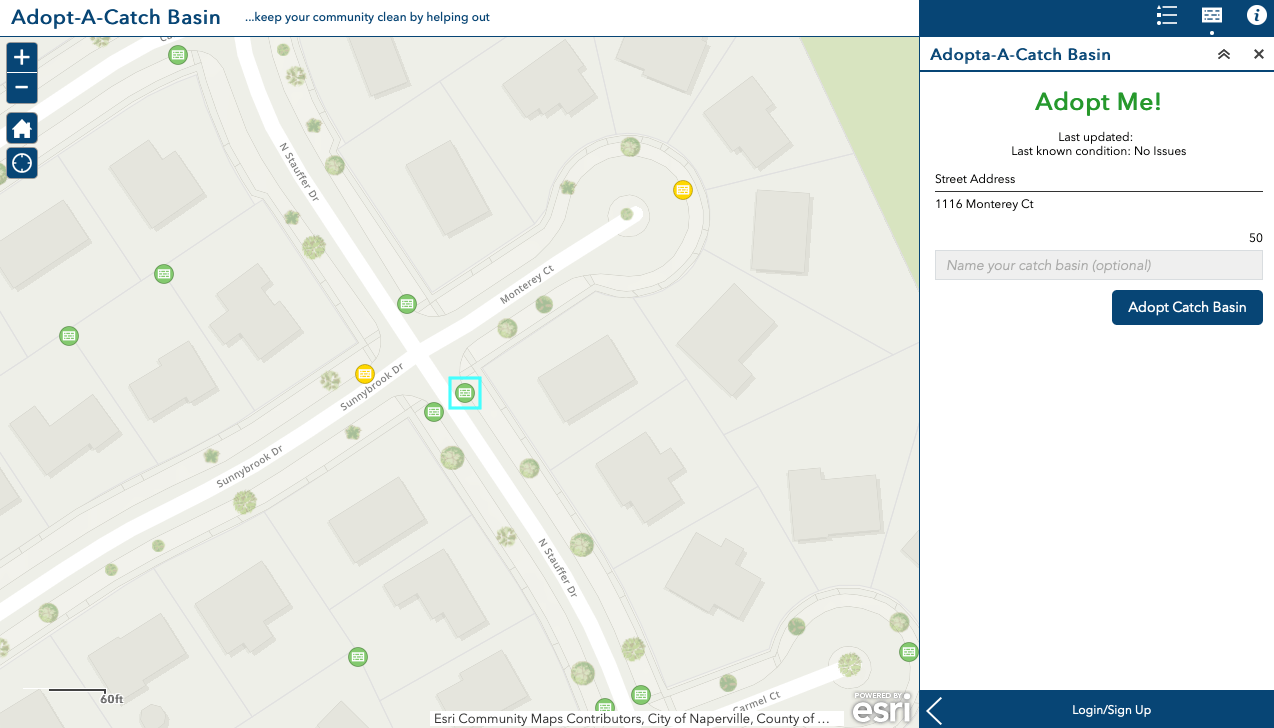This screenshot has height=728, width=1274.
Task: Select green catch basin at Monterey Ct intersection
Action: coord(407,303)
